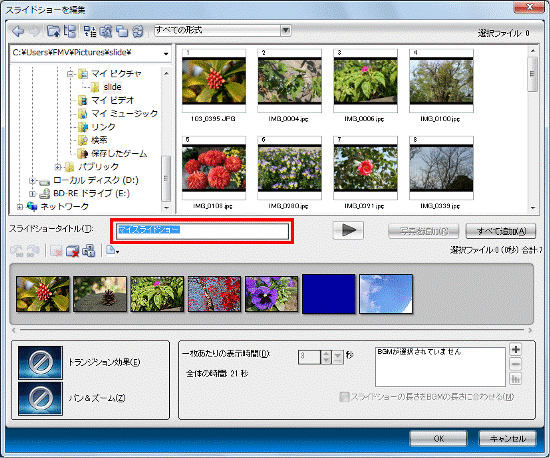Select the solid blue slide in filmstrip
The image size is (550, 458).
(x=329, y=294)
